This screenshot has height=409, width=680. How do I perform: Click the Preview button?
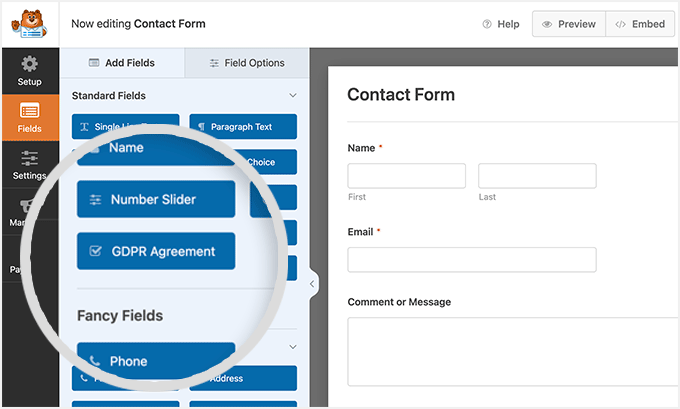[x=569, y=24]
